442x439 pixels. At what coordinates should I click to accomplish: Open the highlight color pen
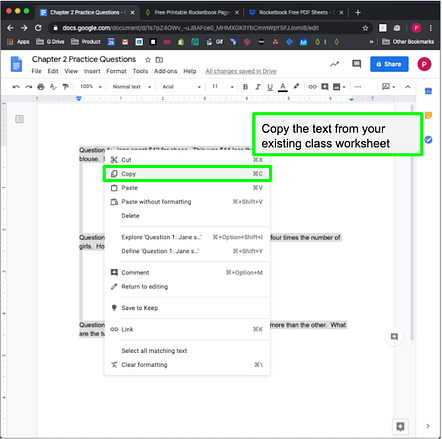click(x=296, y=87)
